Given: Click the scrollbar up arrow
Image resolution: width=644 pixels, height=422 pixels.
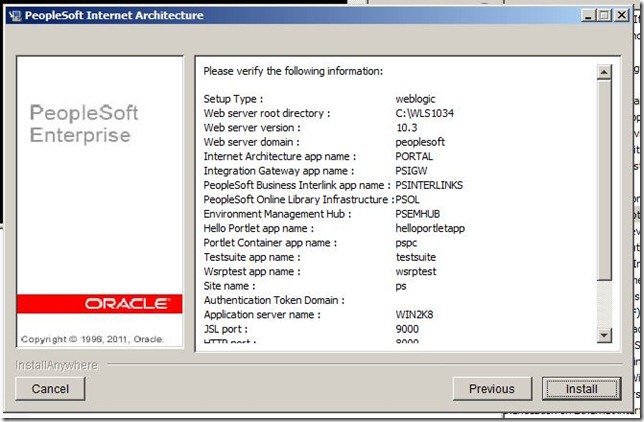Looking at the screenshot, I should point(603,71).
